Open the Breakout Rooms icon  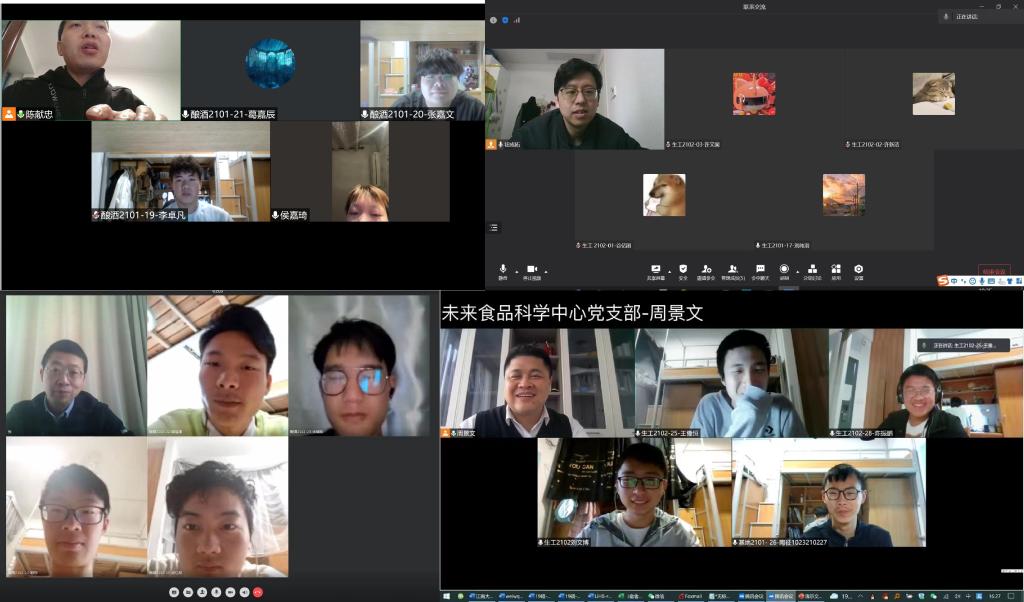tap(811, 269)
